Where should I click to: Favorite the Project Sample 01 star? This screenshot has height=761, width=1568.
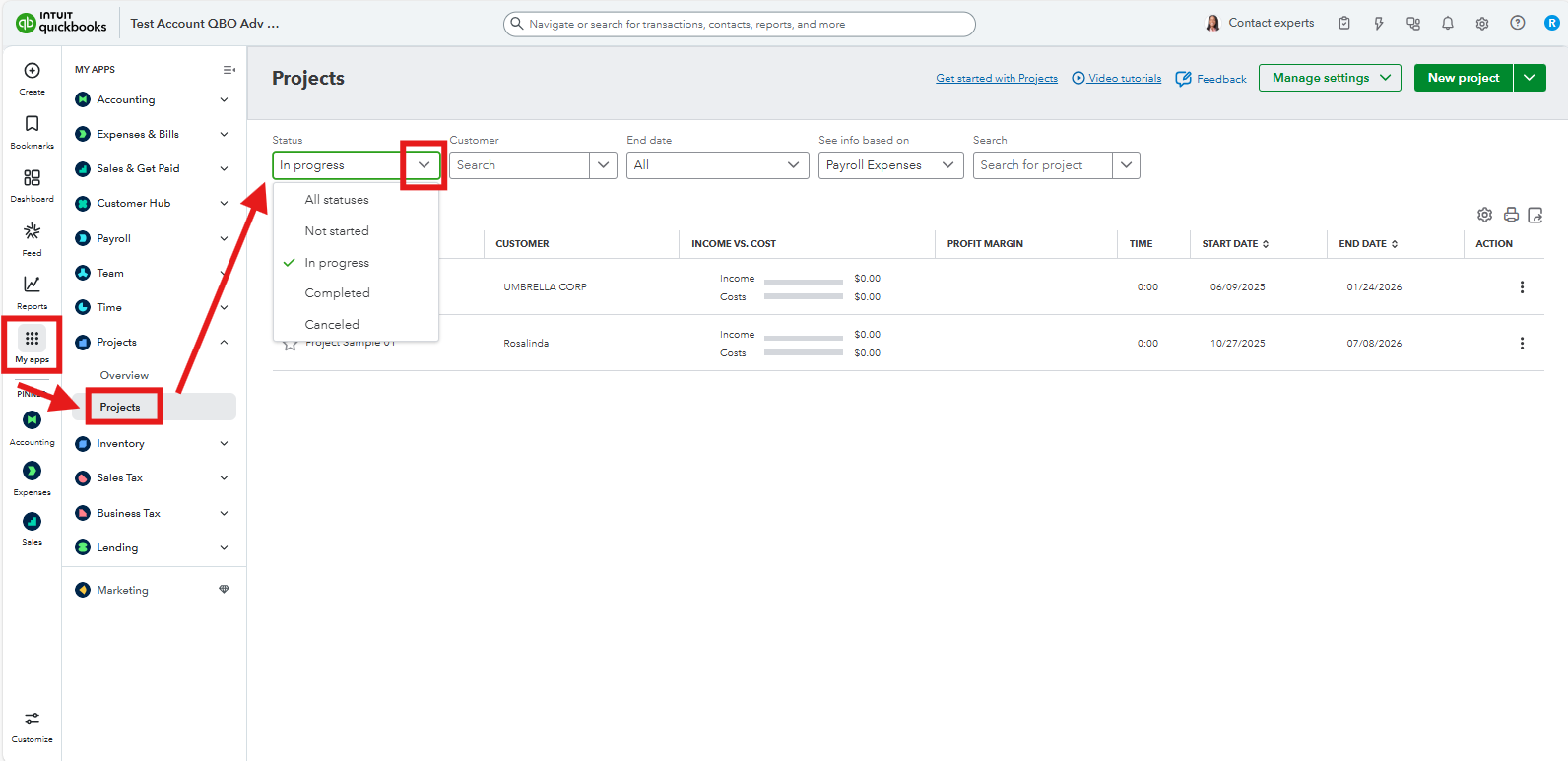[x=290, y=345]
